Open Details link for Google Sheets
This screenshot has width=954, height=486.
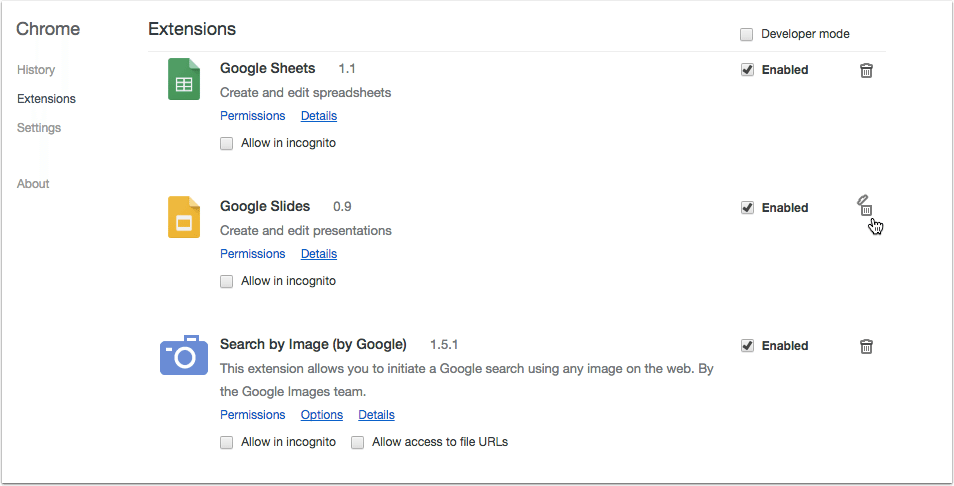(x=319, y=116)
